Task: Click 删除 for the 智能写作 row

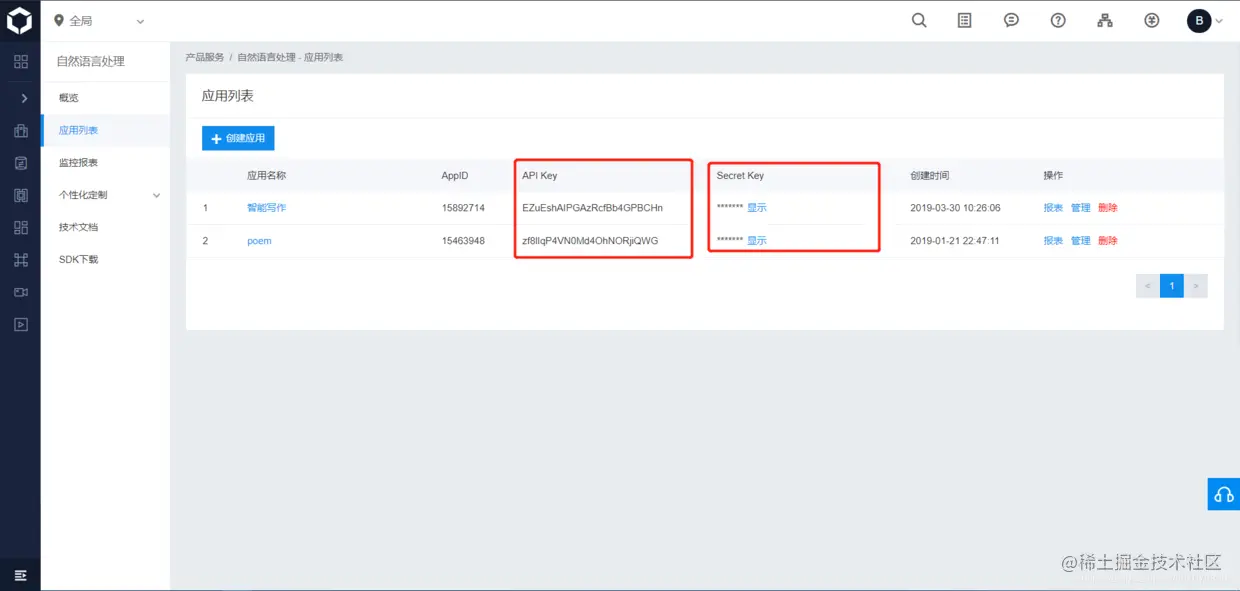Action: (1108, 208)
